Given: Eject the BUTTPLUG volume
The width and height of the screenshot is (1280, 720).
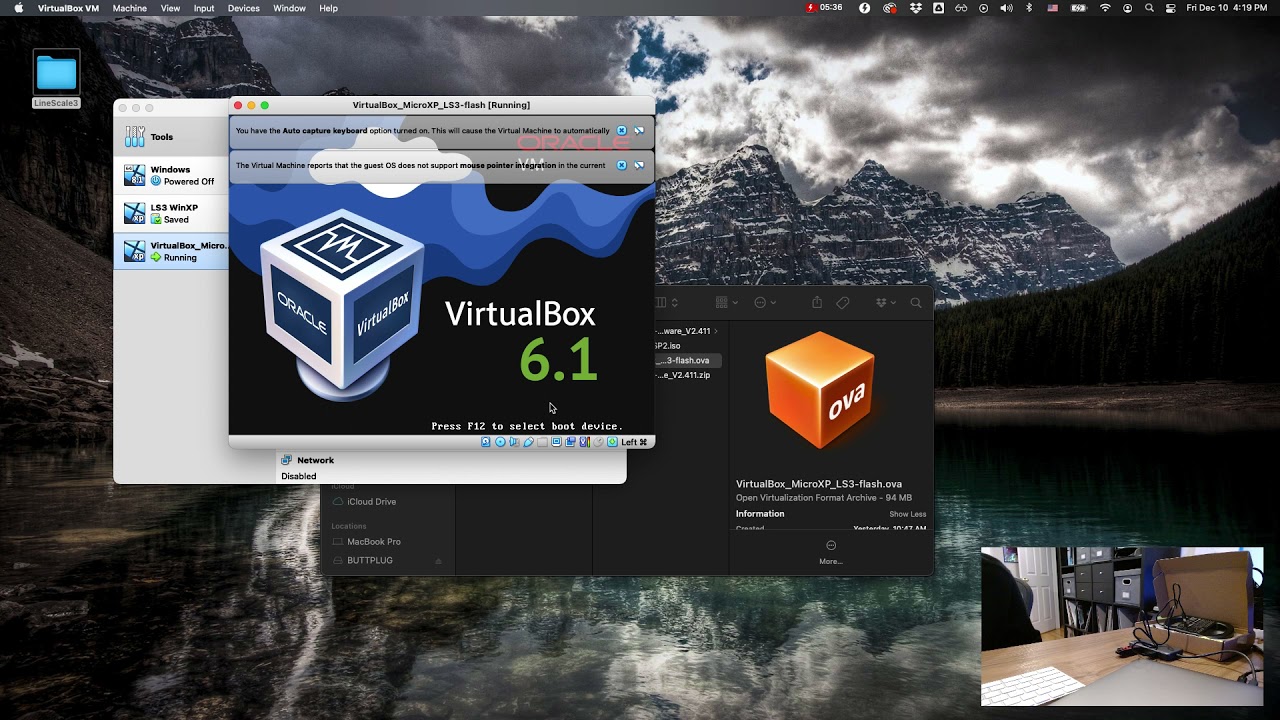Looking at the screenshot, I should (438, 561).
